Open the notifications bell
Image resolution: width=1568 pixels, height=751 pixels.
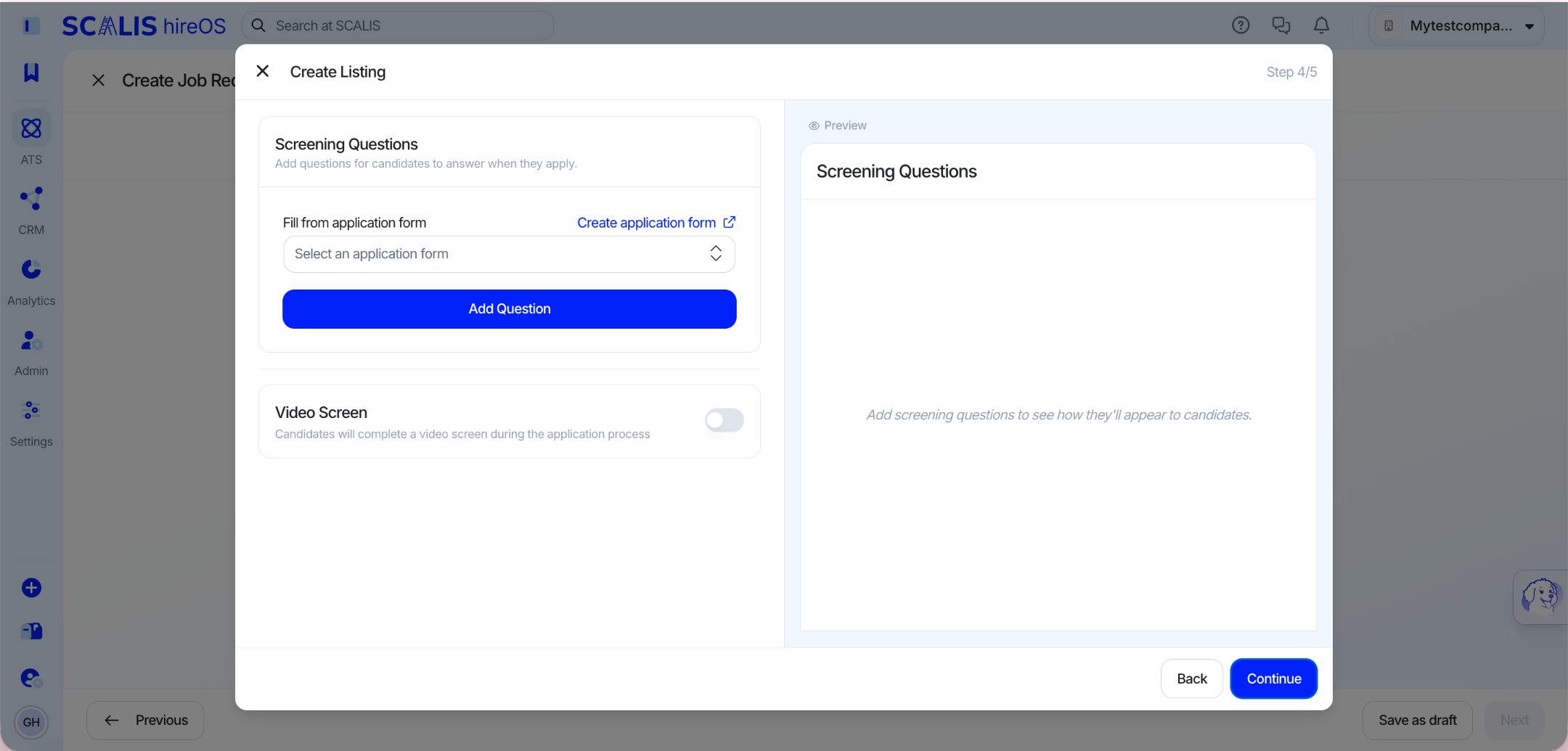pyautogui.click(x=1322, y=25)
